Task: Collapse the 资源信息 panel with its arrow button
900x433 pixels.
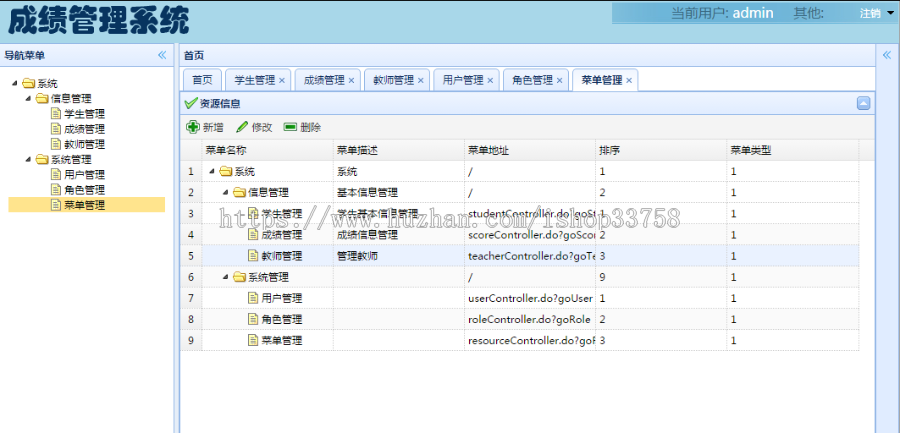Action: (863, 103)
